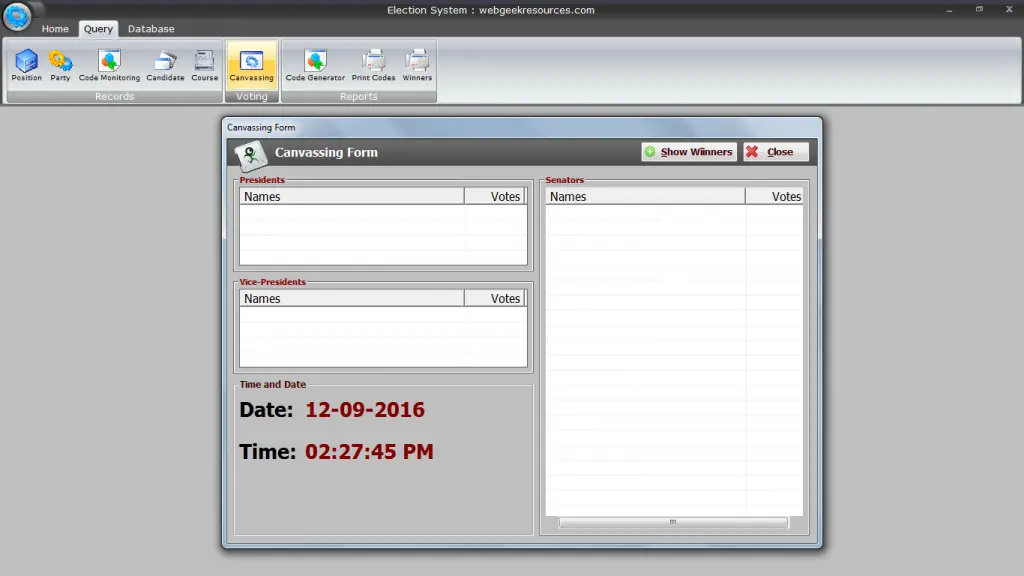Screen dimensions: 1024x576
Task: Click Votes column header in Senators list
Action: coord(775,197)
